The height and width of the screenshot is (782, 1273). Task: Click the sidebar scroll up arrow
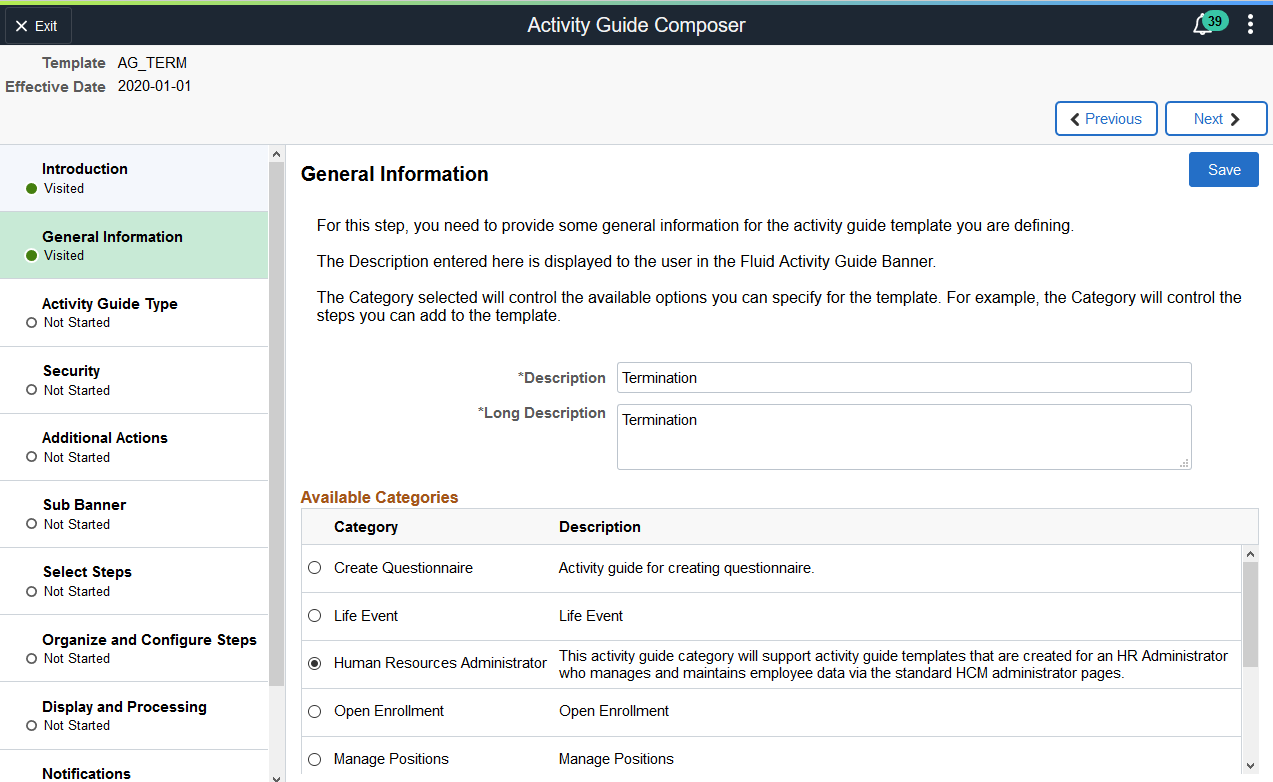(x=276, y=154)
